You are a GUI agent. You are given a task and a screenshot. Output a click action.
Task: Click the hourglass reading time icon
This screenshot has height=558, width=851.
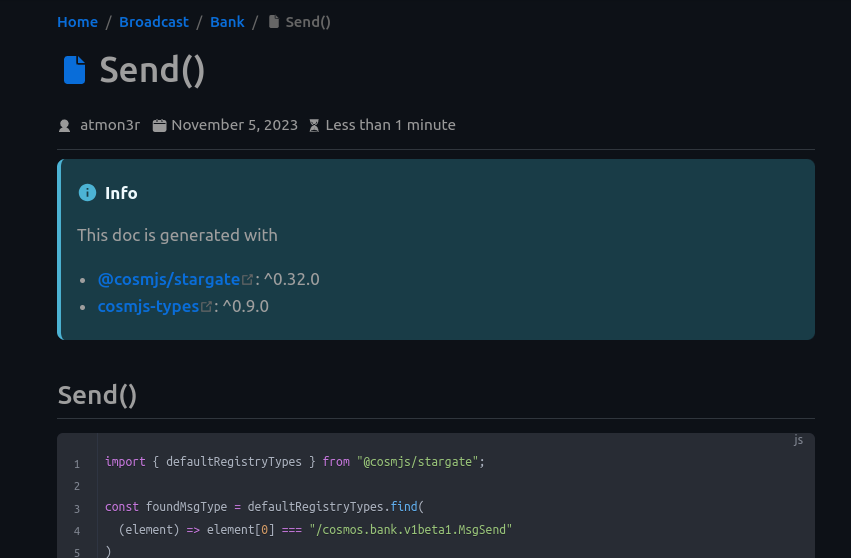[x=314, y=126]
